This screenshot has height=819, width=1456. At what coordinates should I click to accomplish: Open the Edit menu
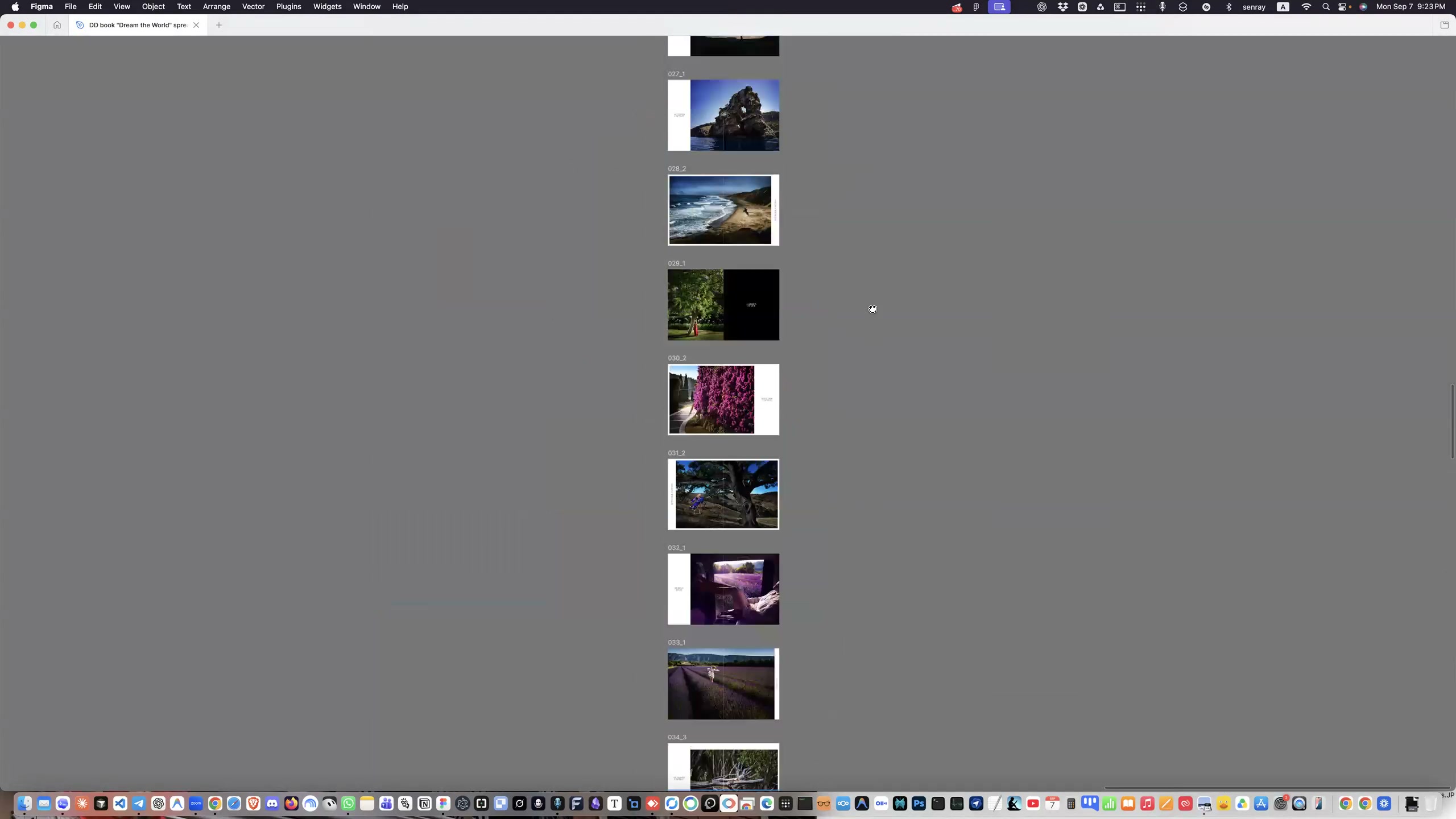tap(95, 7)
